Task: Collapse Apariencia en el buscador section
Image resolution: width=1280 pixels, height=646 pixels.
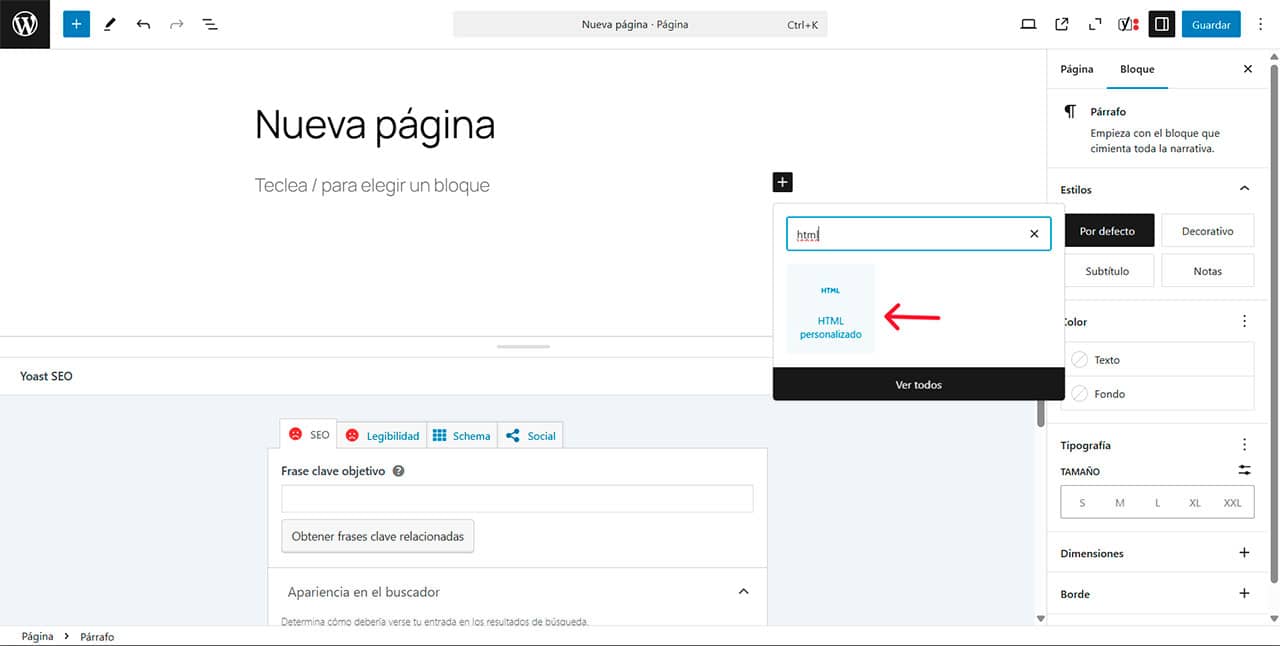Action: pos(743,592)
